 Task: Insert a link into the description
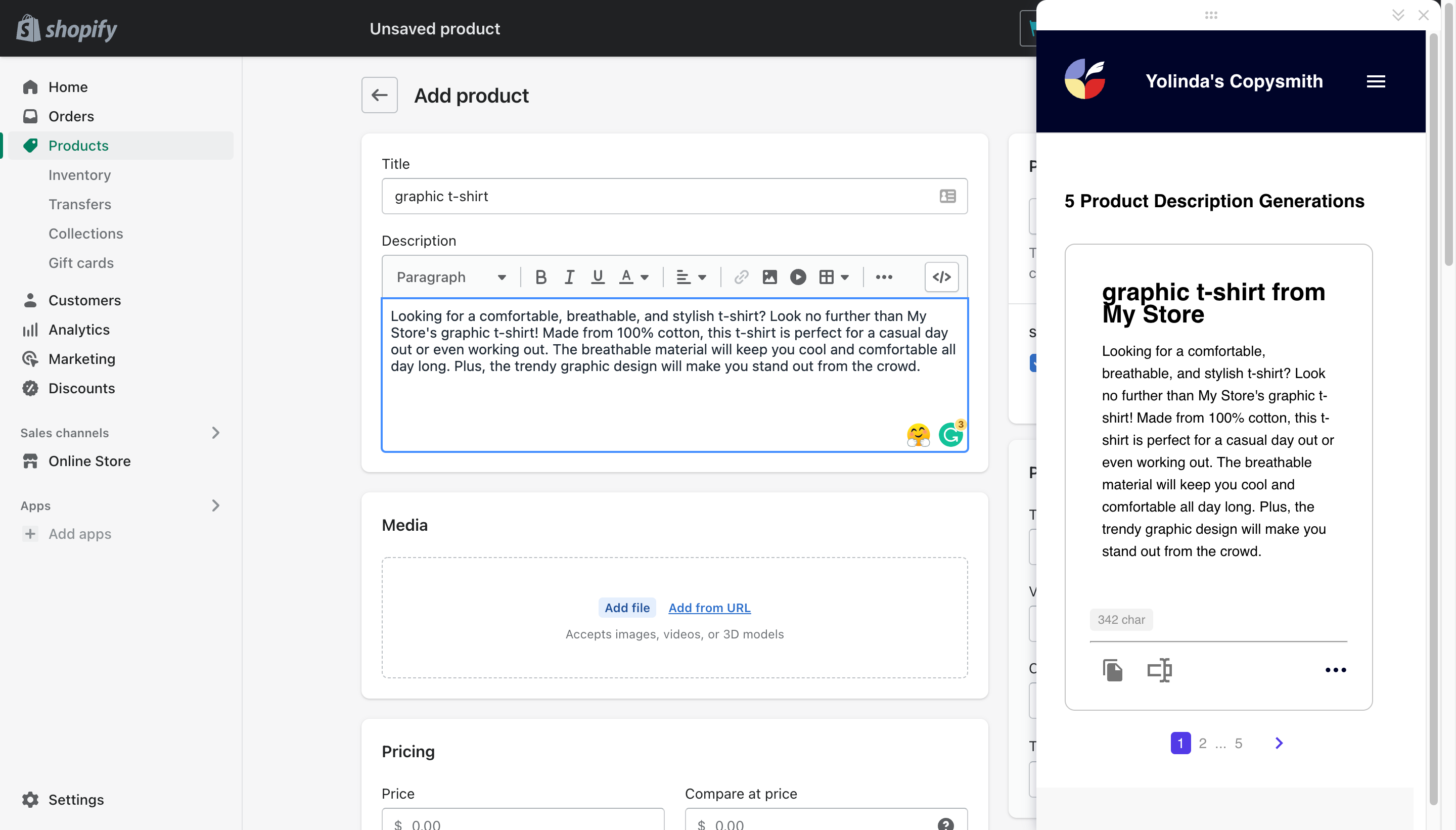pyautogui.click(x=741, y=277)
